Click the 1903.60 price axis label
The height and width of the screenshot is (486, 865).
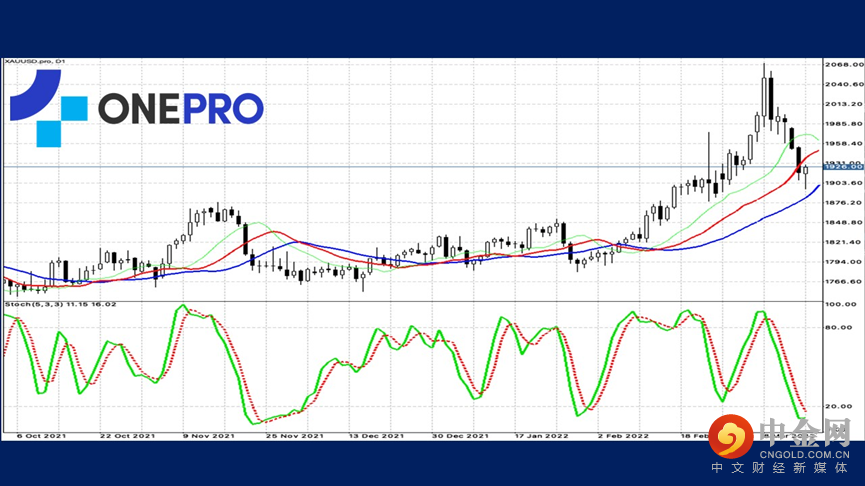(844, 183)
